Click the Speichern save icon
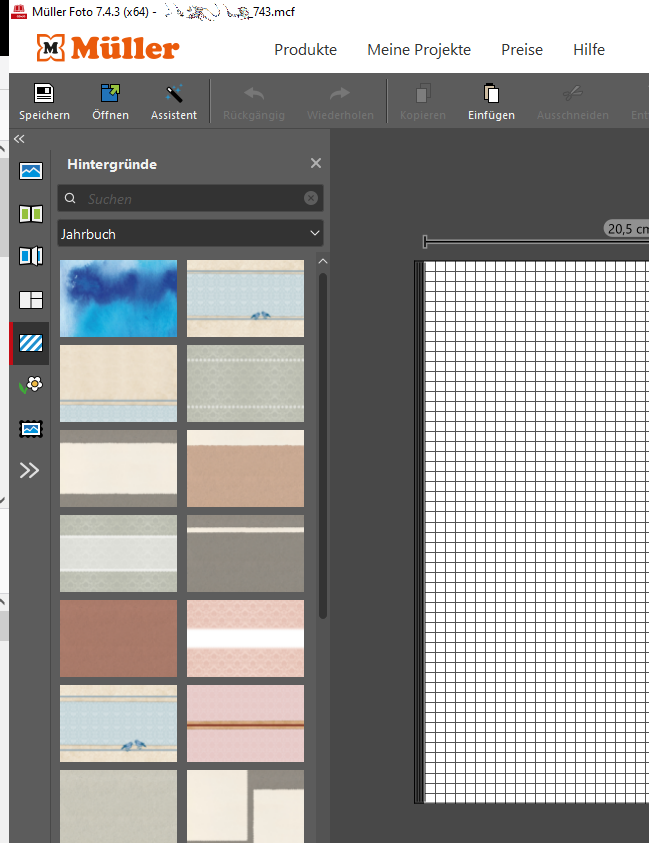Screen dimensions: 649x843 (44, 94)
